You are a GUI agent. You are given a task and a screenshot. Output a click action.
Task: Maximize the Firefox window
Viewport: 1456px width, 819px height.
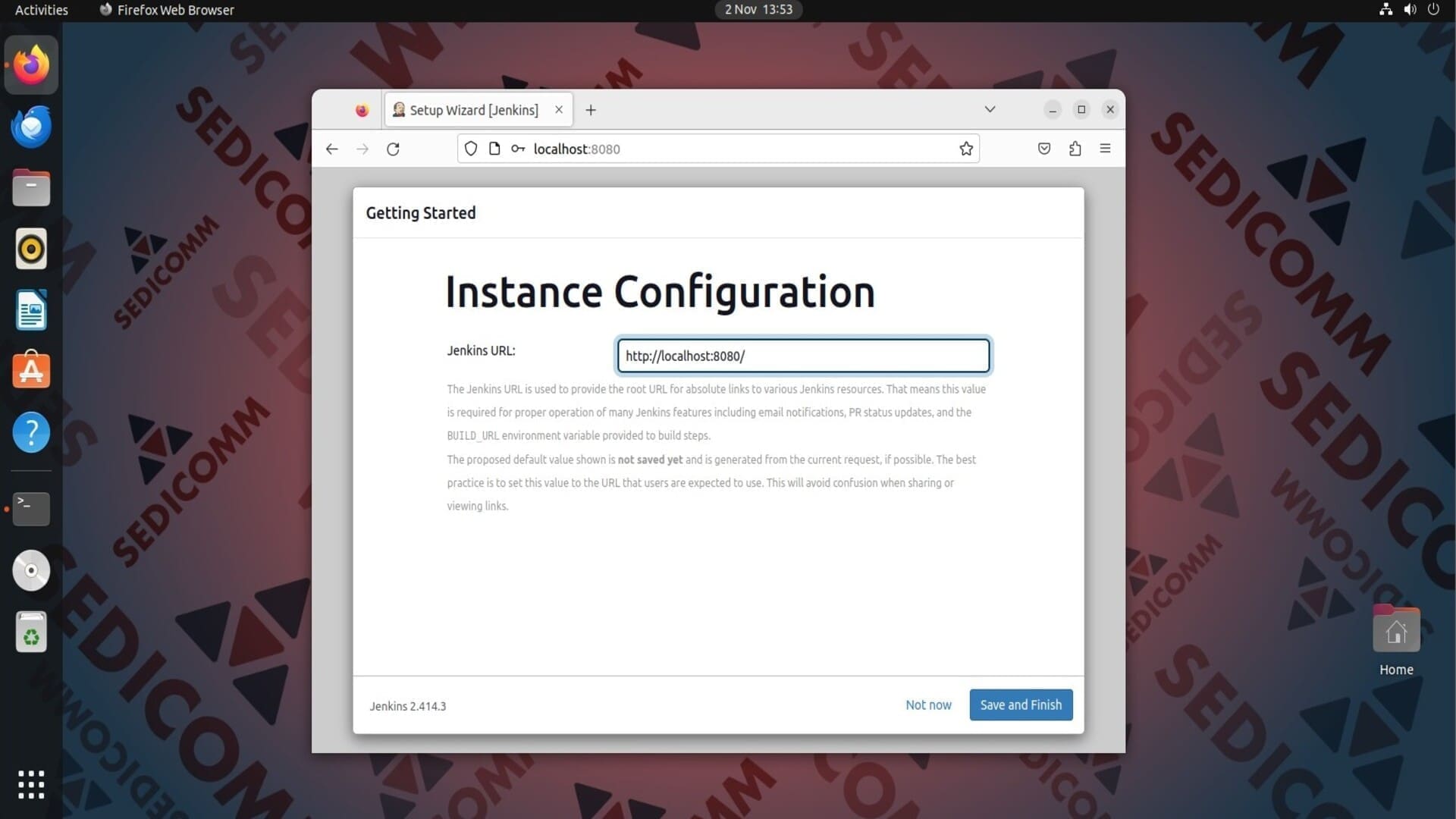(x=1081, y=109)
